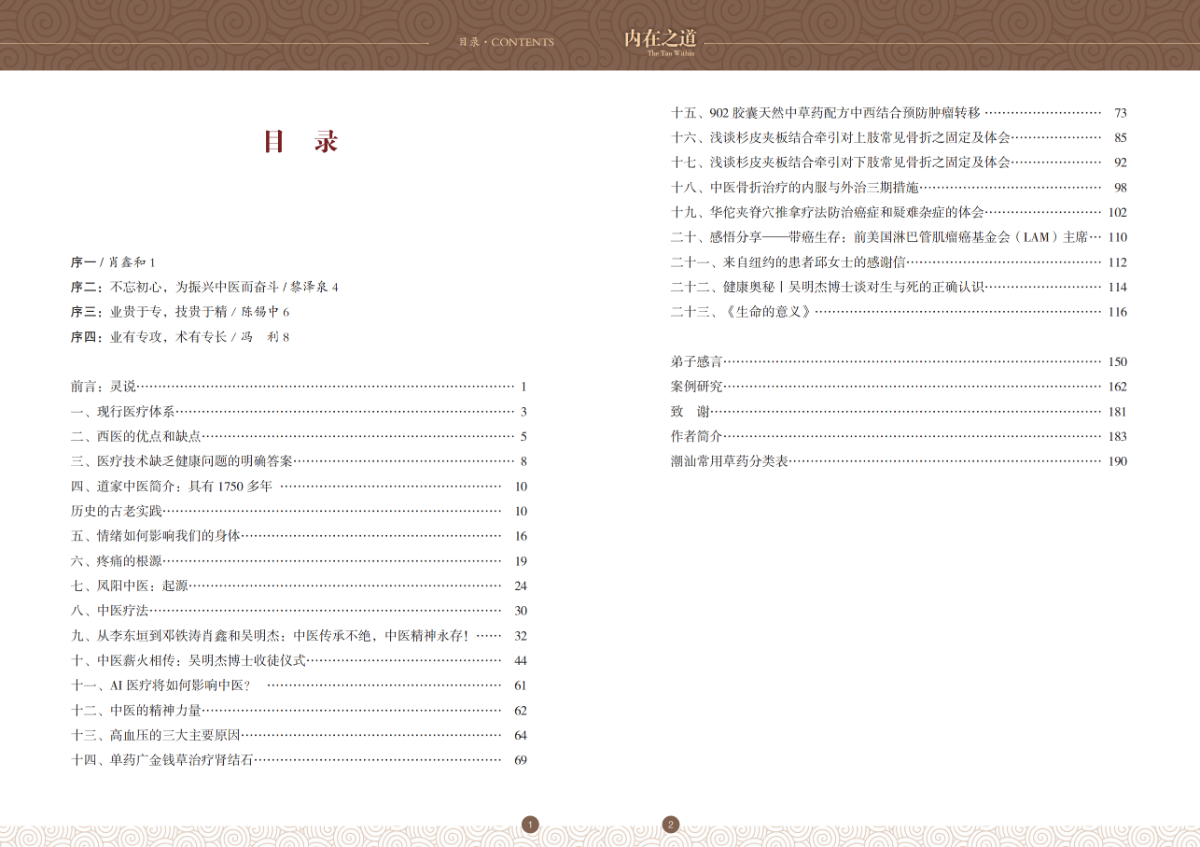The height and width of the screenshot is (847, 1200).
Task: Click page number badge '2' at page bottom
Action: [x=670, y=825]
